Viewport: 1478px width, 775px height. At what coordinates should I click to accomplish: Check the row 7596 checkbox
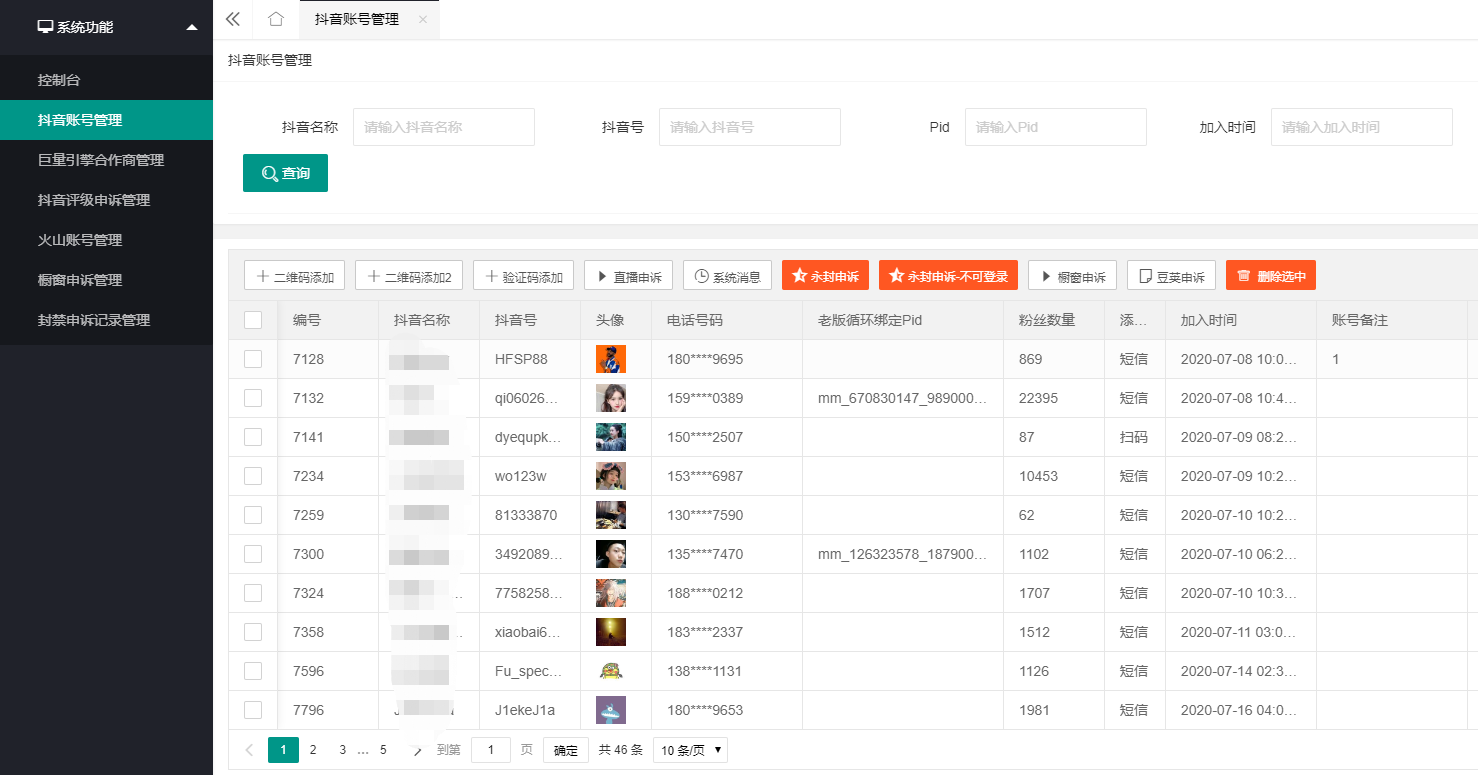click(253, 671)
